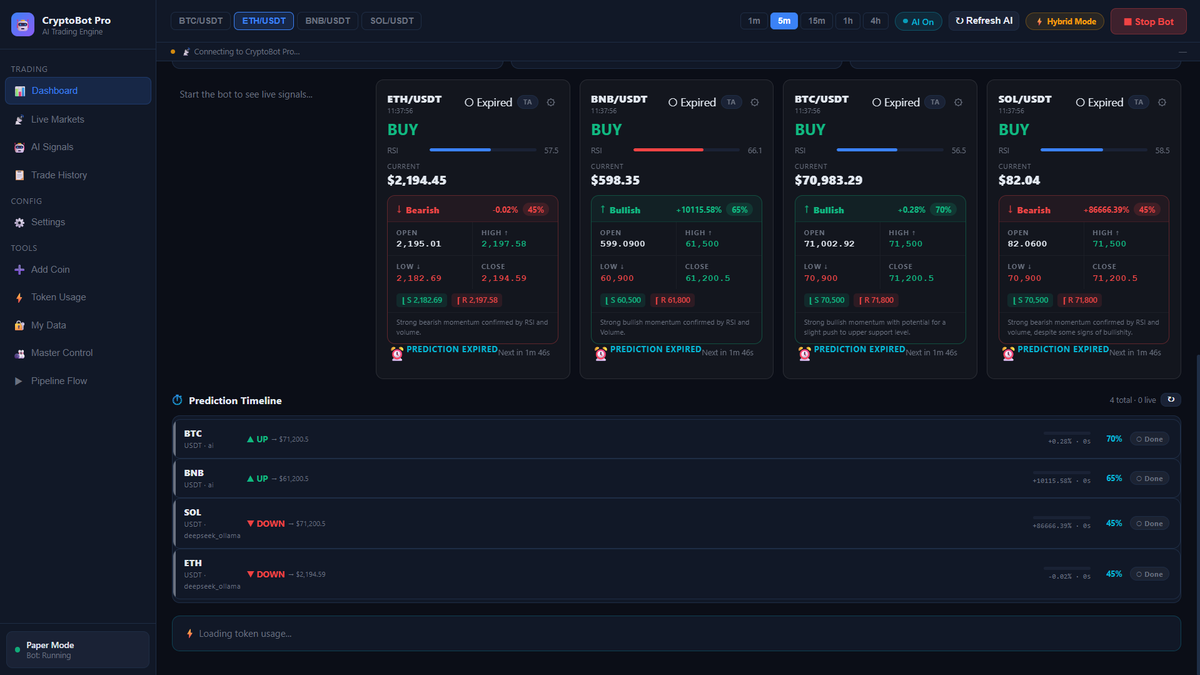This screenshot has width=1200, height=675.
Task: Click the Done badge on BTC row
Action: (1149, 439)
